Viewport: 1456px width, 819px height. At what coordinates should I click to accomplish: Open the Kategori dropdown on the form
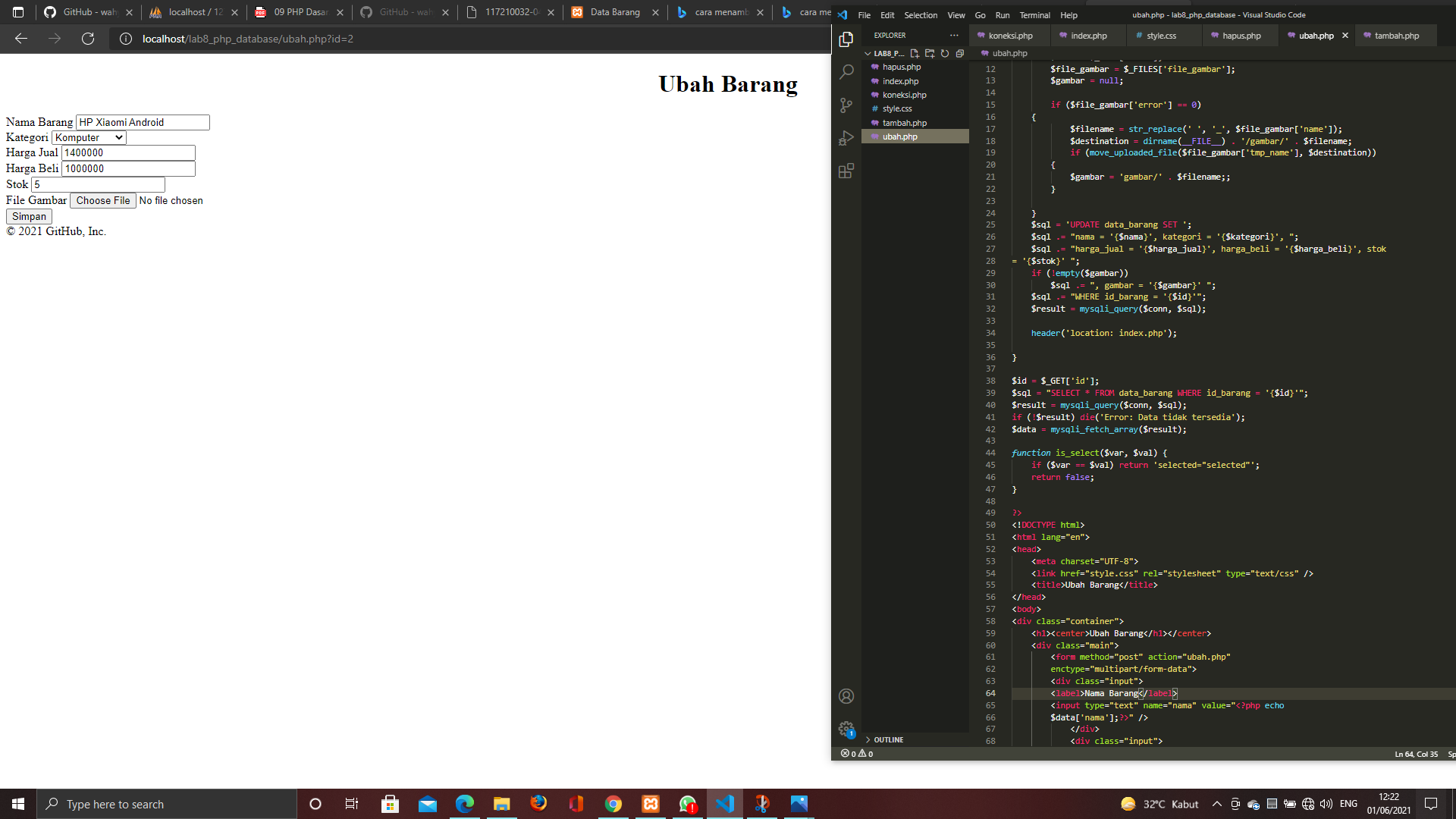[x=88, y=137]
